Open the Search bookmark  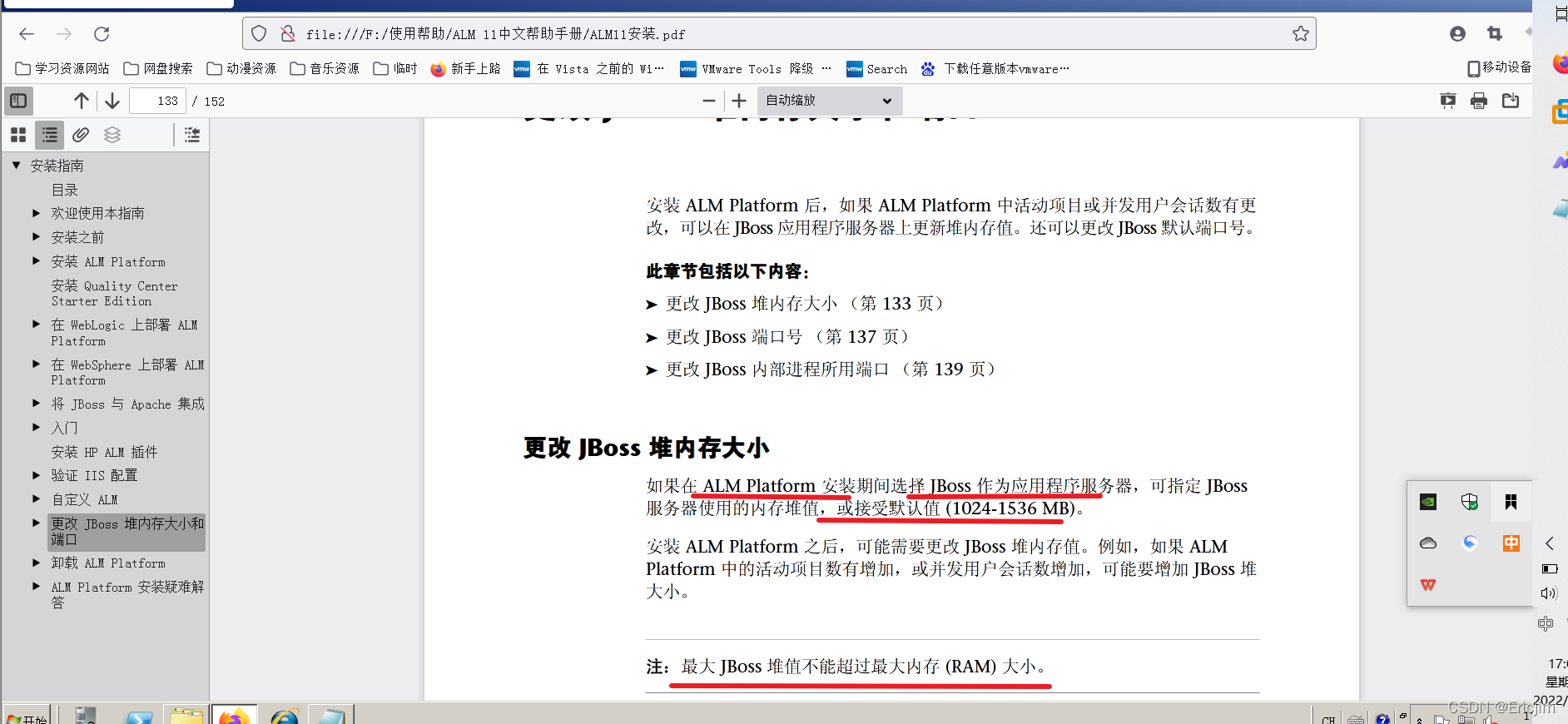(877, 68)
